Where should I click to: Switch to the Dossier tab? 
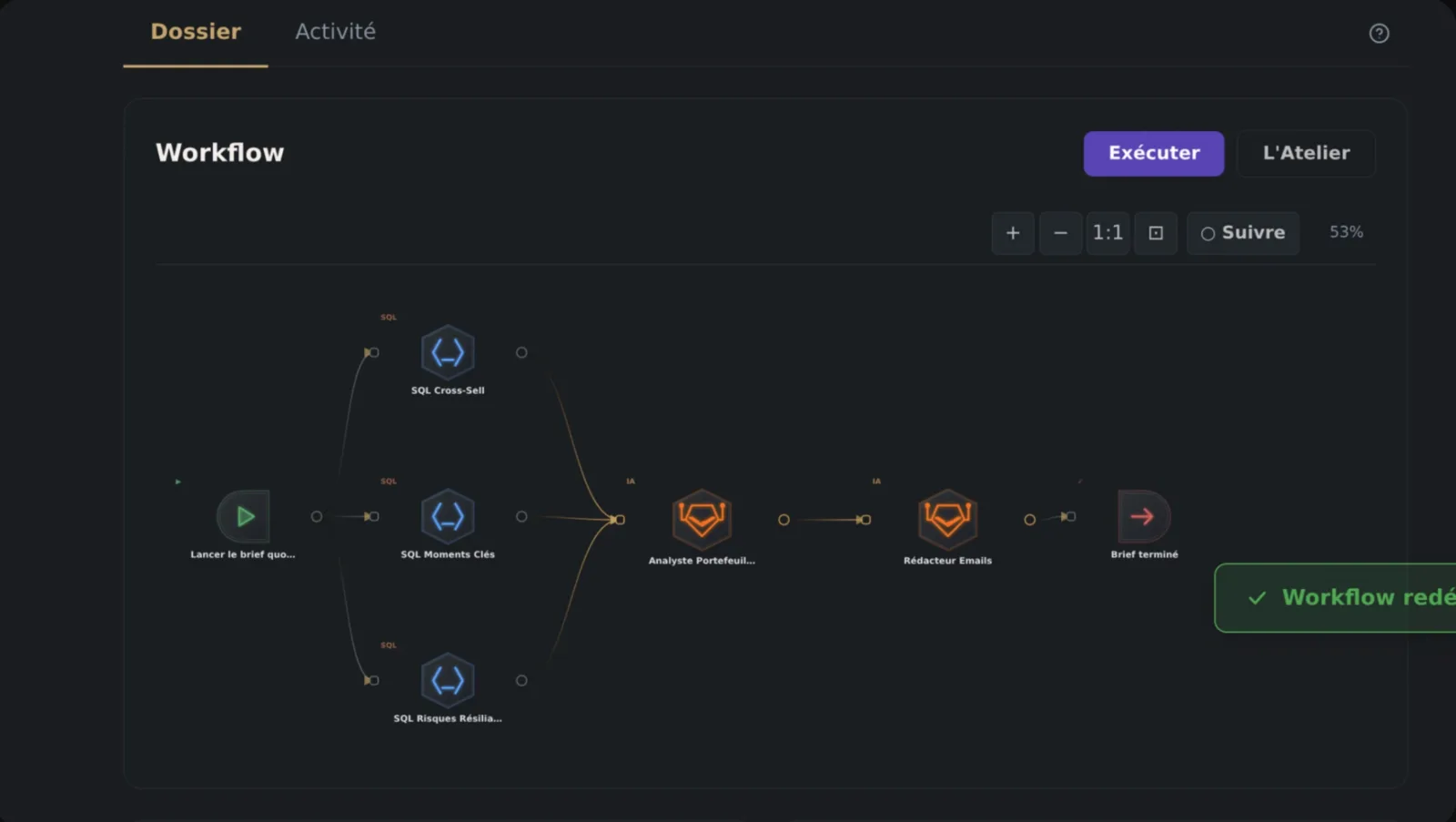(196, 32)
